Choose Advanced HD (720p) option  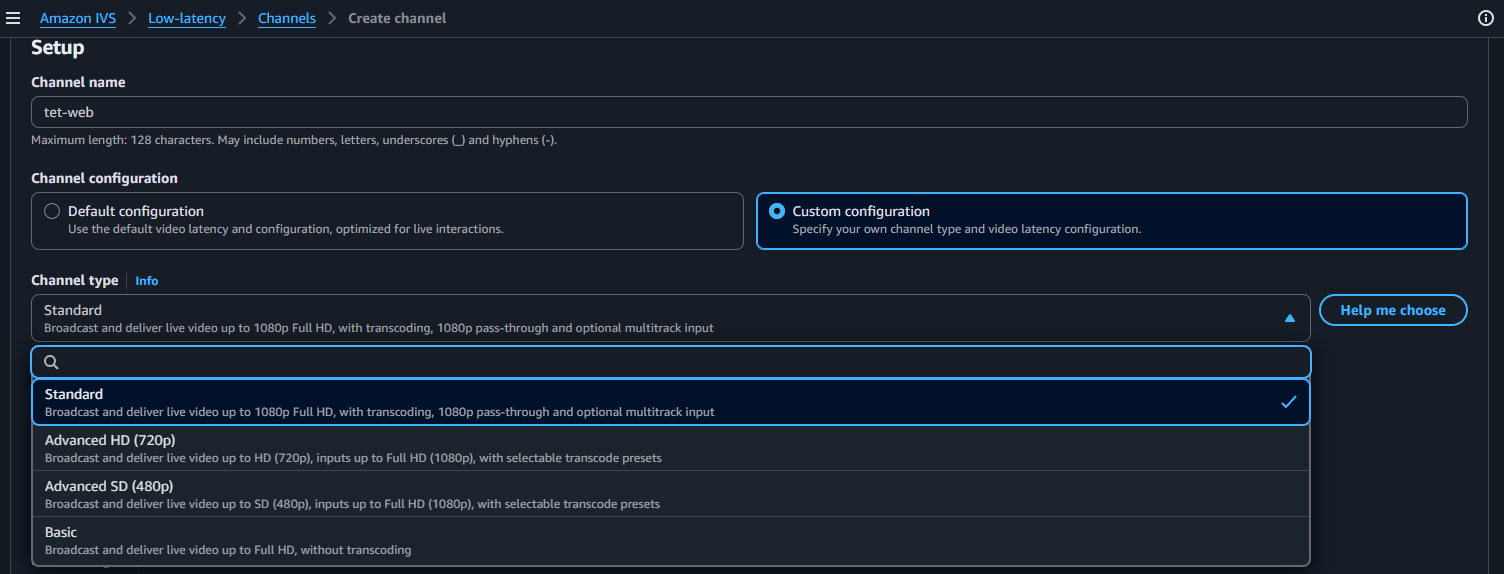click(671, 448)
